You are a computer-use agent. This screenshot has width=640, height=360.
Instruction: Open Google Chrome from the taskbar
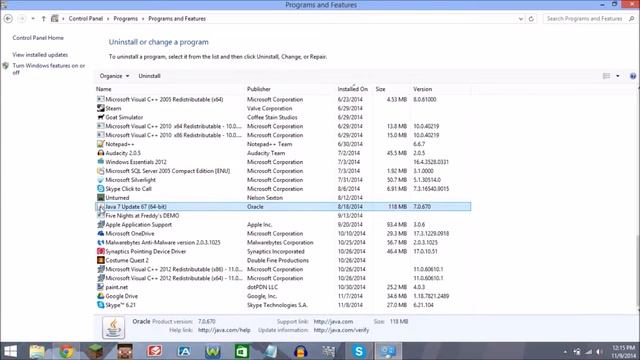66,351
